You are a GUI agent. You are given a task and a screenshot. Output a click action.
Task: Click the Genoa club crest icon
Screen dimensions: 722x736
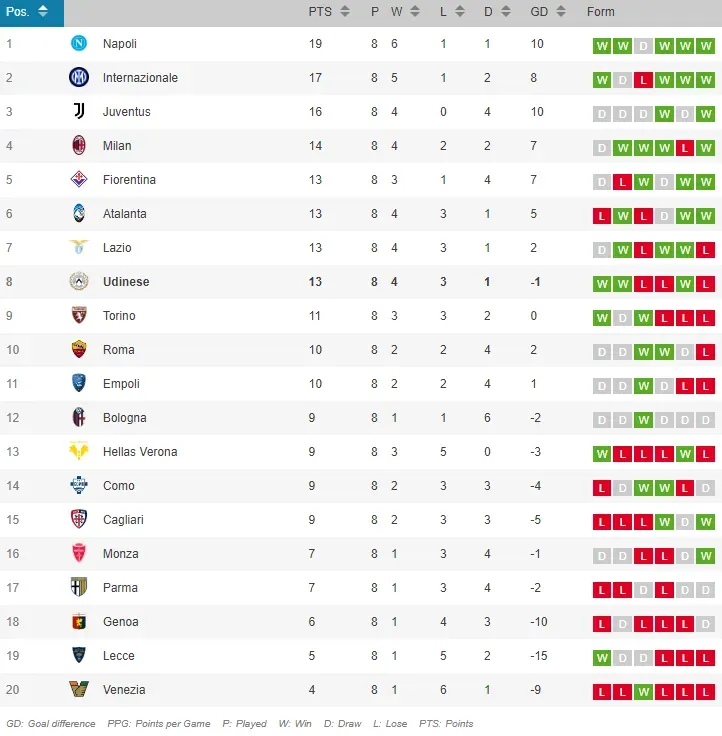[x=79, y=622]
